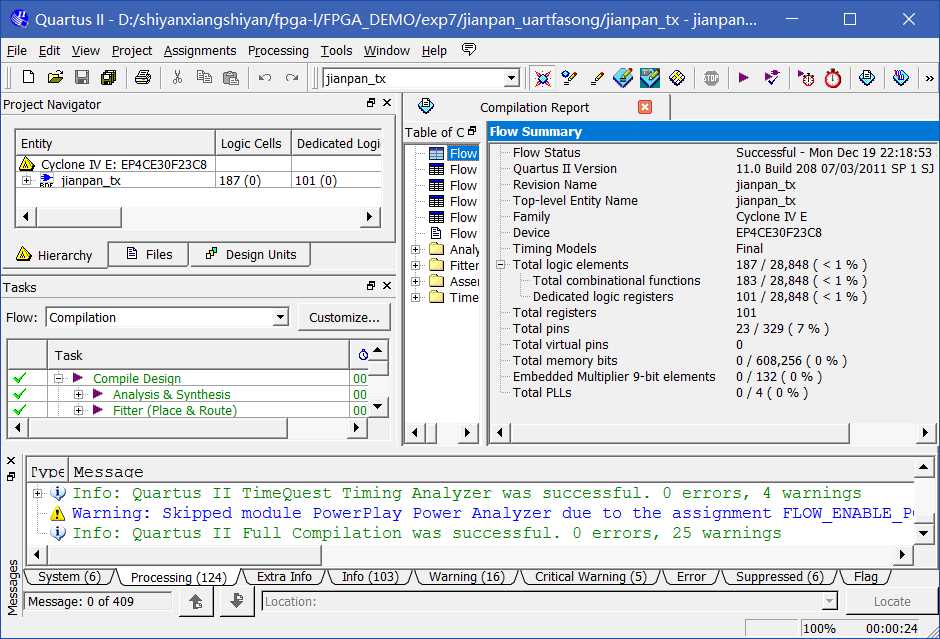This screenshot has height=639, width=940.
Task: Switch to the Critical Warning (5) tab
Action: point(590,577)
